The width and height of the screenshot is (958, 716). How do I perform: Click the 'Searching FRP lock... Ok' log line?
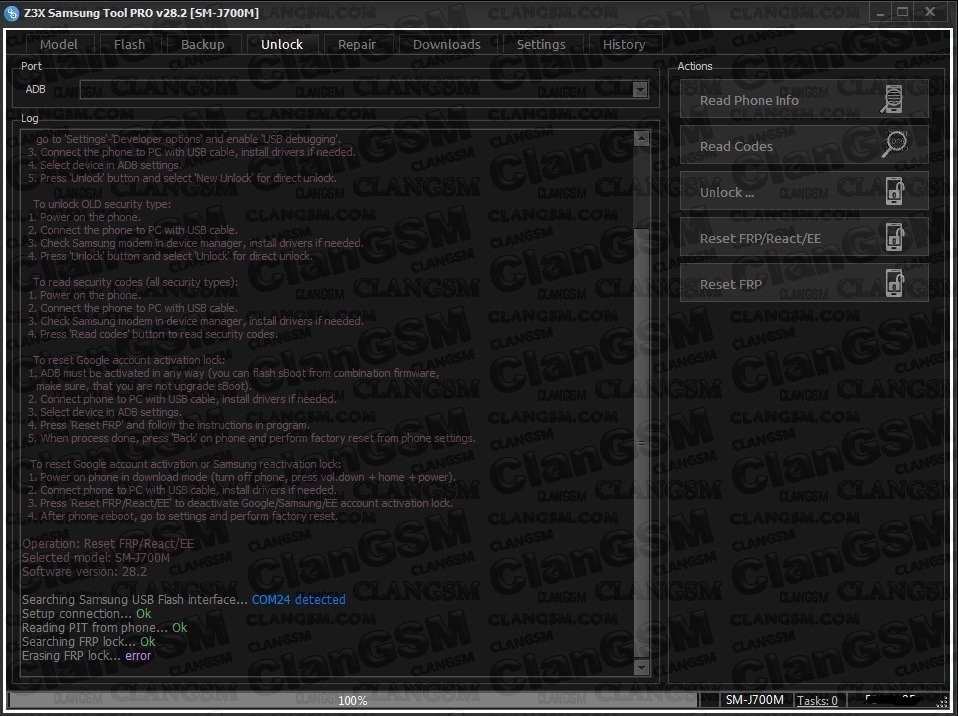(x=89, y=641)
